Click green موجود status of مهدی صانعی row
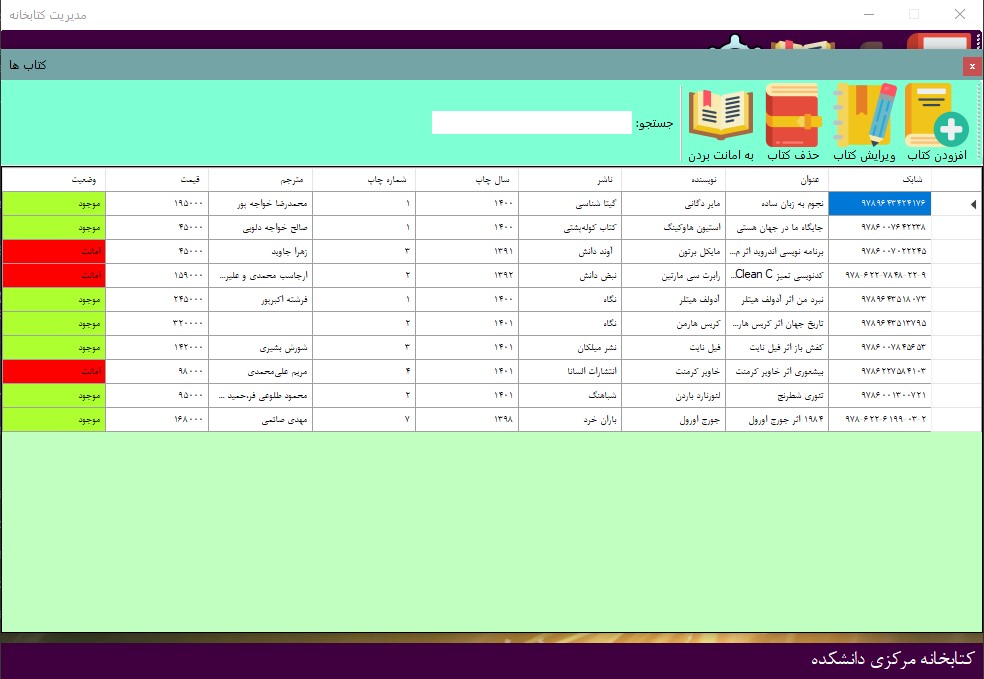This screenshot has height=679, width=984. [x=54, y=420]
